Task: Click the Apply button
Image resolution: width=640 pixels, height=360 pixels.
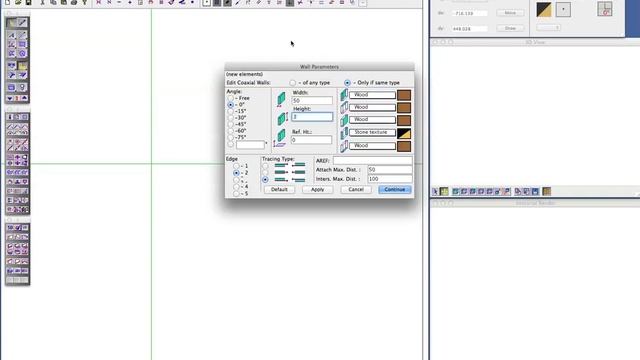Action: point(318,189)
